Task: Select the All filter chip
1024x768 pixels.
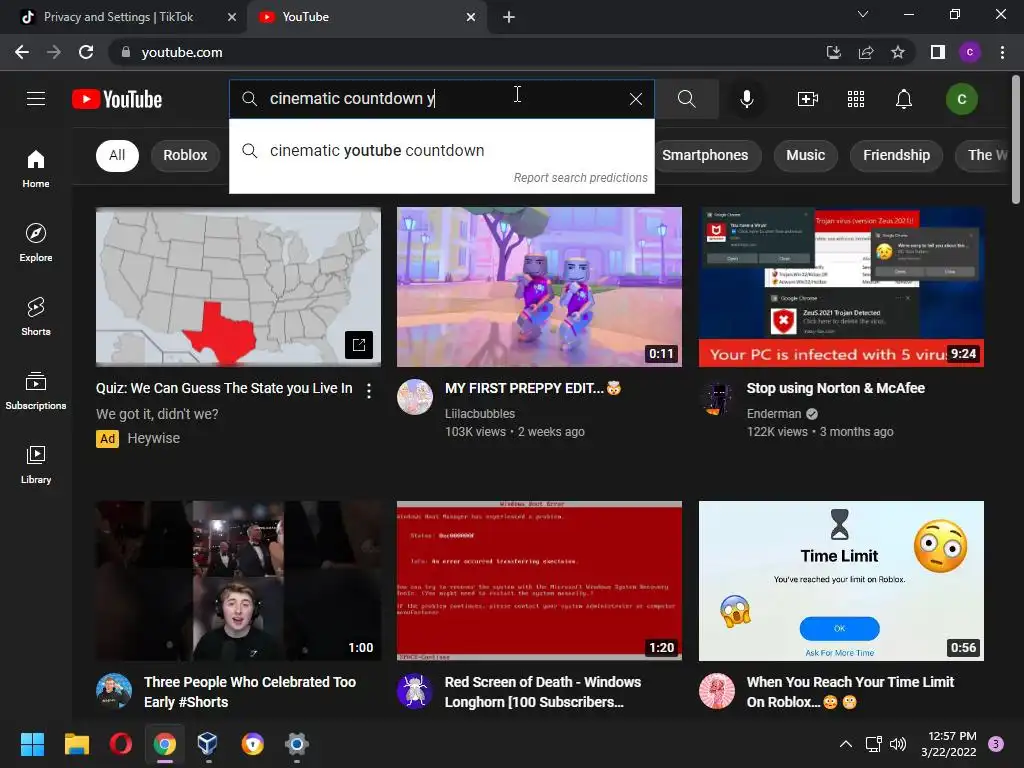Action: 117,155
